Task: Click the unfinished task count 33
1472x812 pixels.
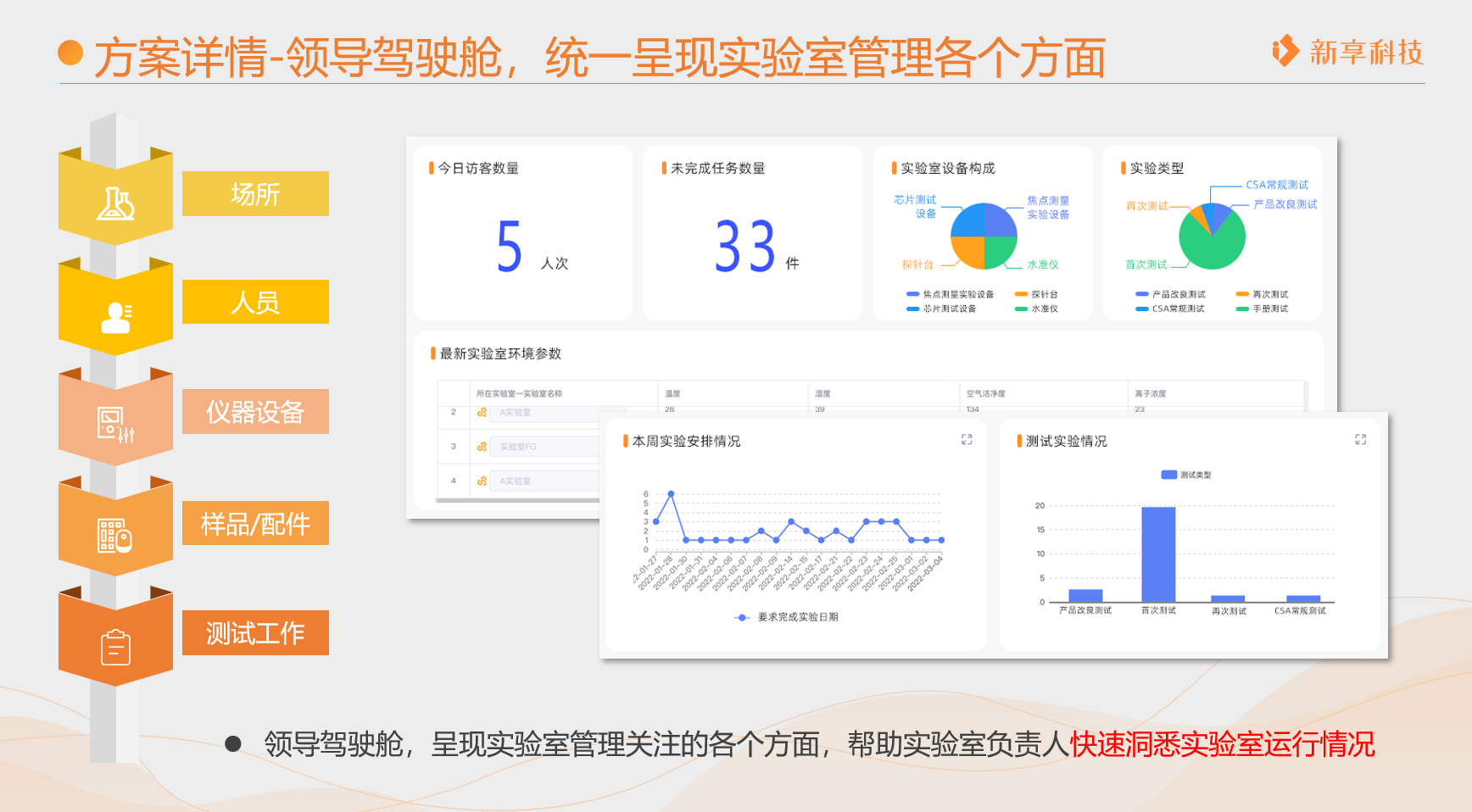Action: coord(745,247)
